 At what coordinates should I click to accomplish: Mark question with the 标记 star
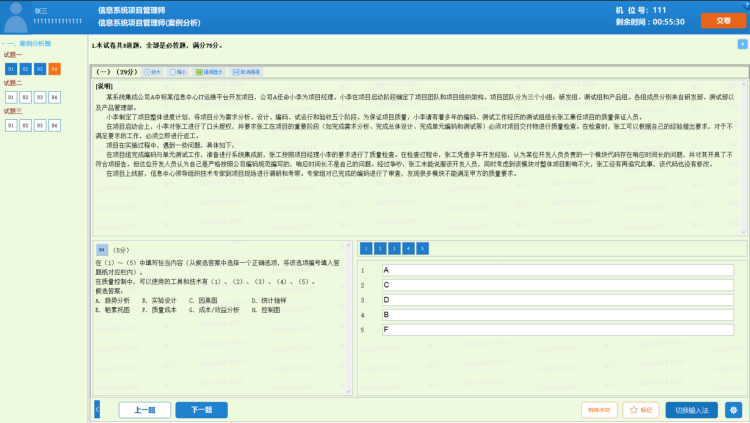(x=640, y=410)
